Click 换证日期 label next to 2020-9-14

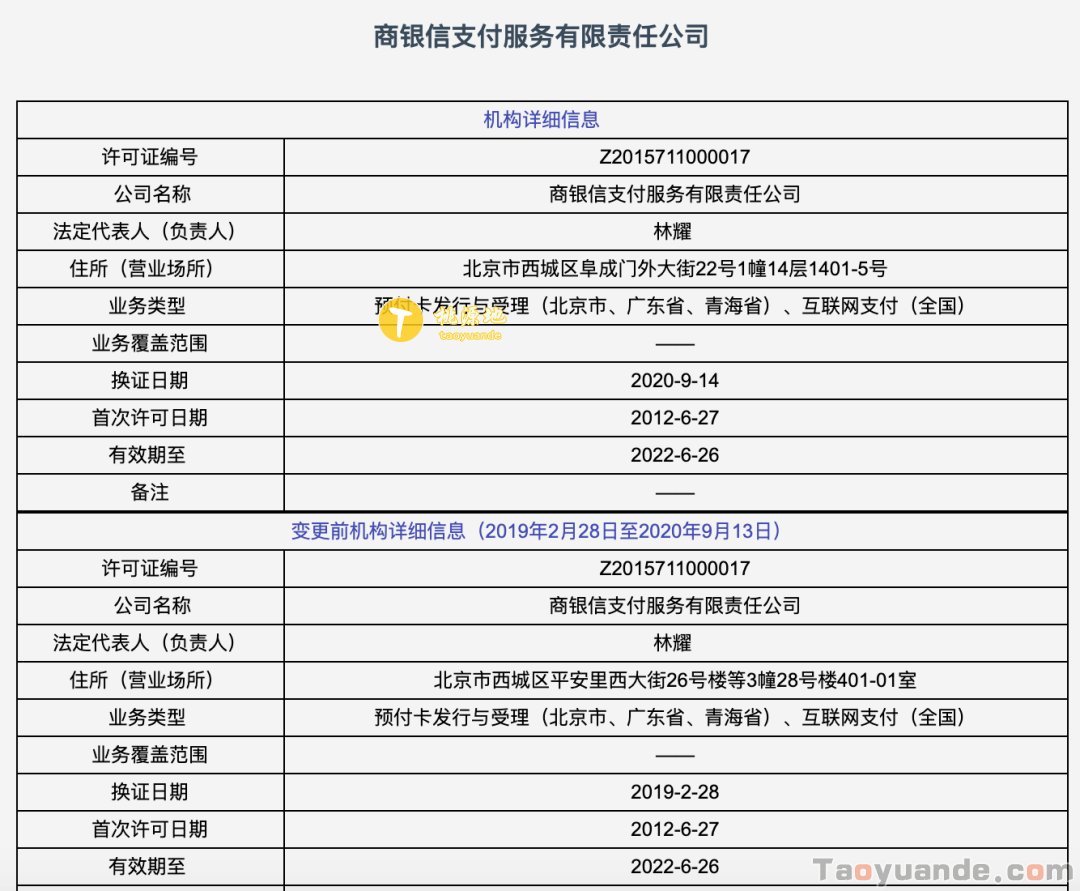point(149,381)
